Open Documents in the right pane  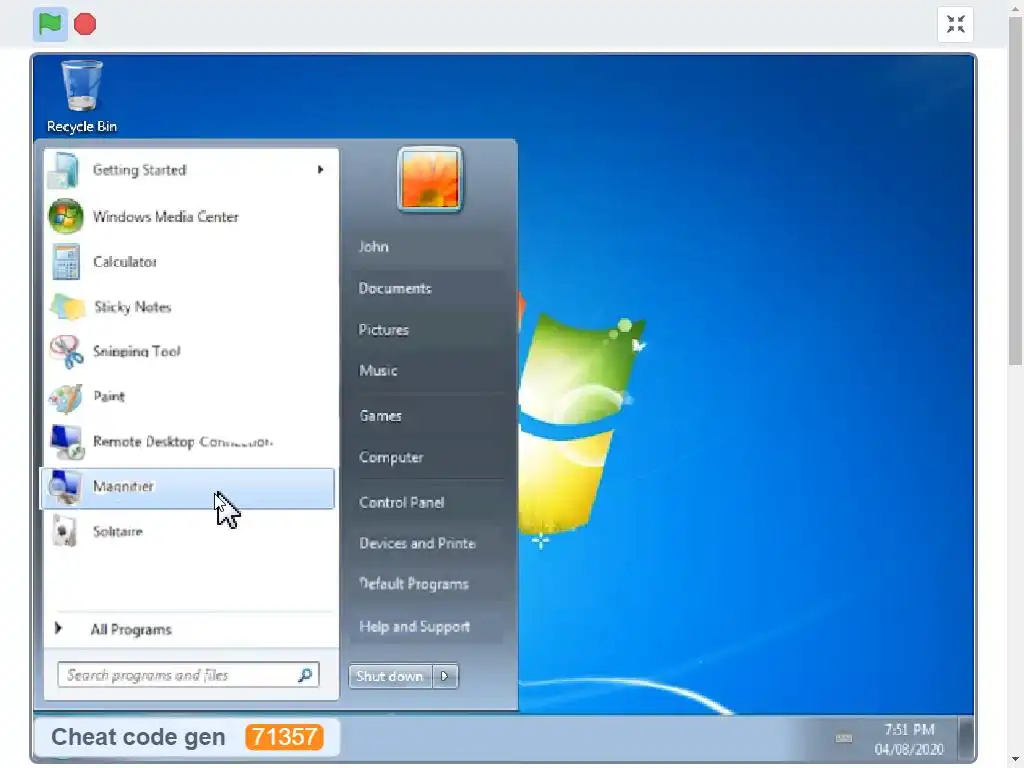pyautogui.click(x=395, y=289)
